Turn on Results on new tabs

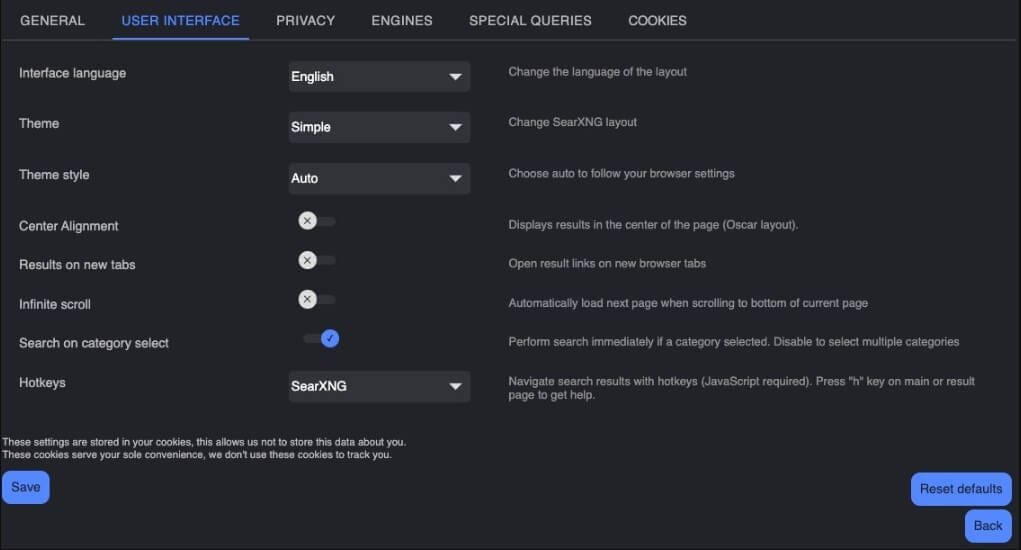(316, 260)
